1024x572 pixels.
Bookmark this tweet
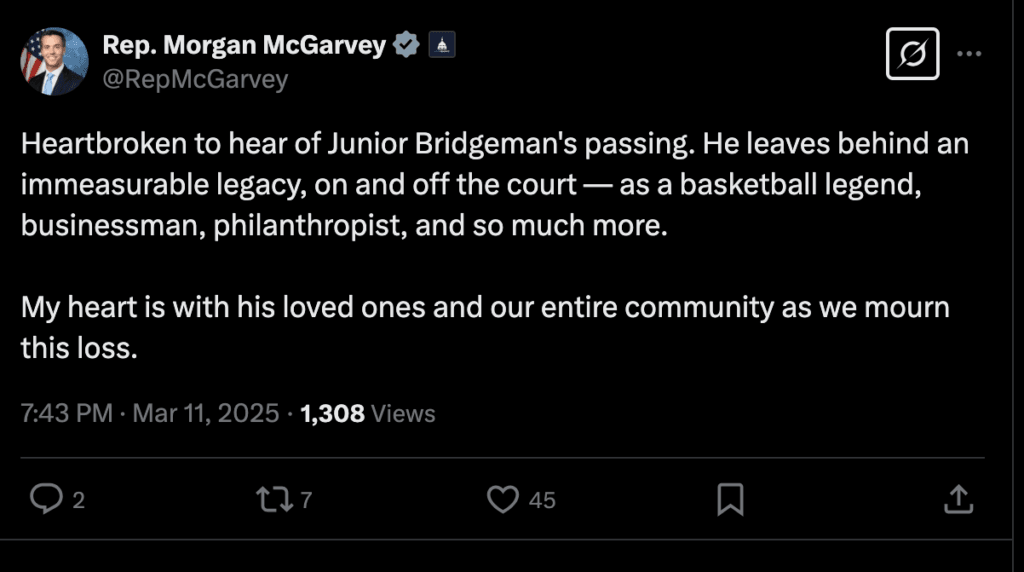(731, 498)
